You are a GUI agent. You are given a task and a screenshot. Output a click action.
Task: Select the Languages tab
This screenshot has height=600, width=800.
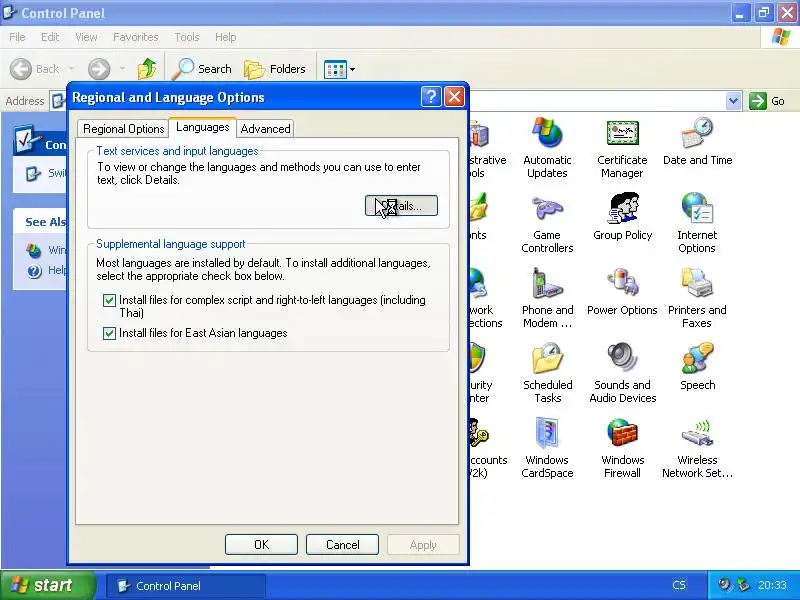pos(203,127)
